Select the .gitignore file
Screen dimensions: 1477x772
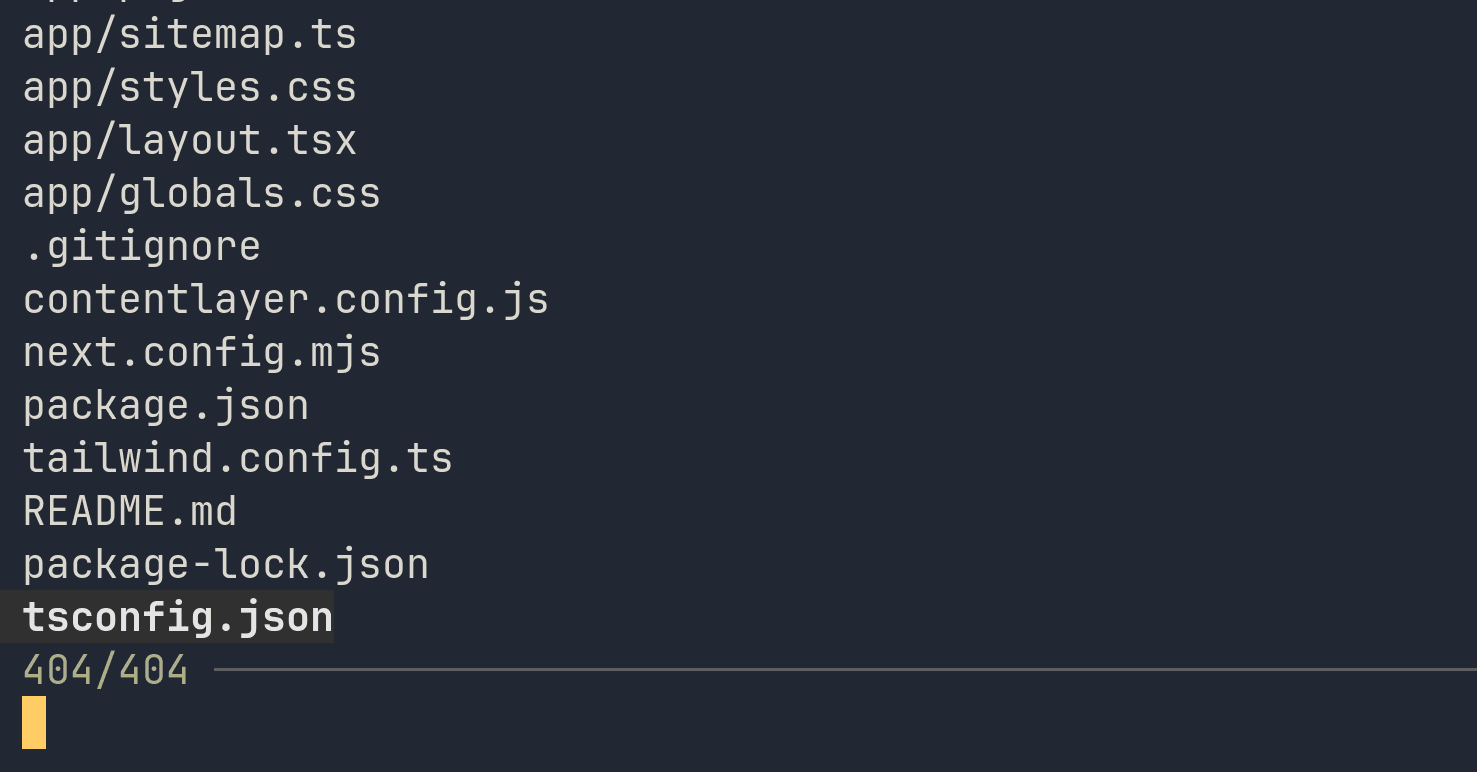141,247
